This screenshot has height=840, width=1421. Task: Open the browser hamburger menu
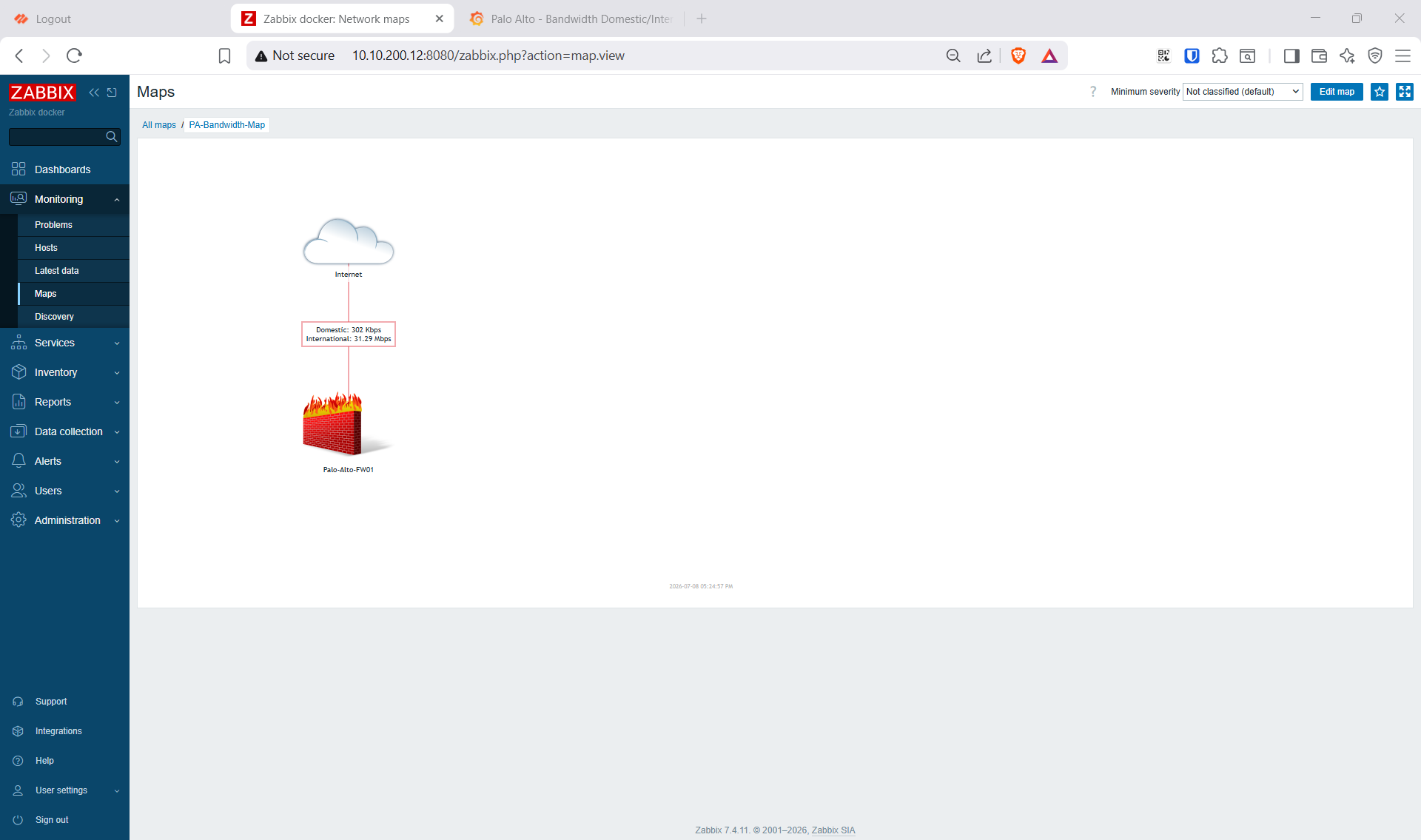point(1402,56)
